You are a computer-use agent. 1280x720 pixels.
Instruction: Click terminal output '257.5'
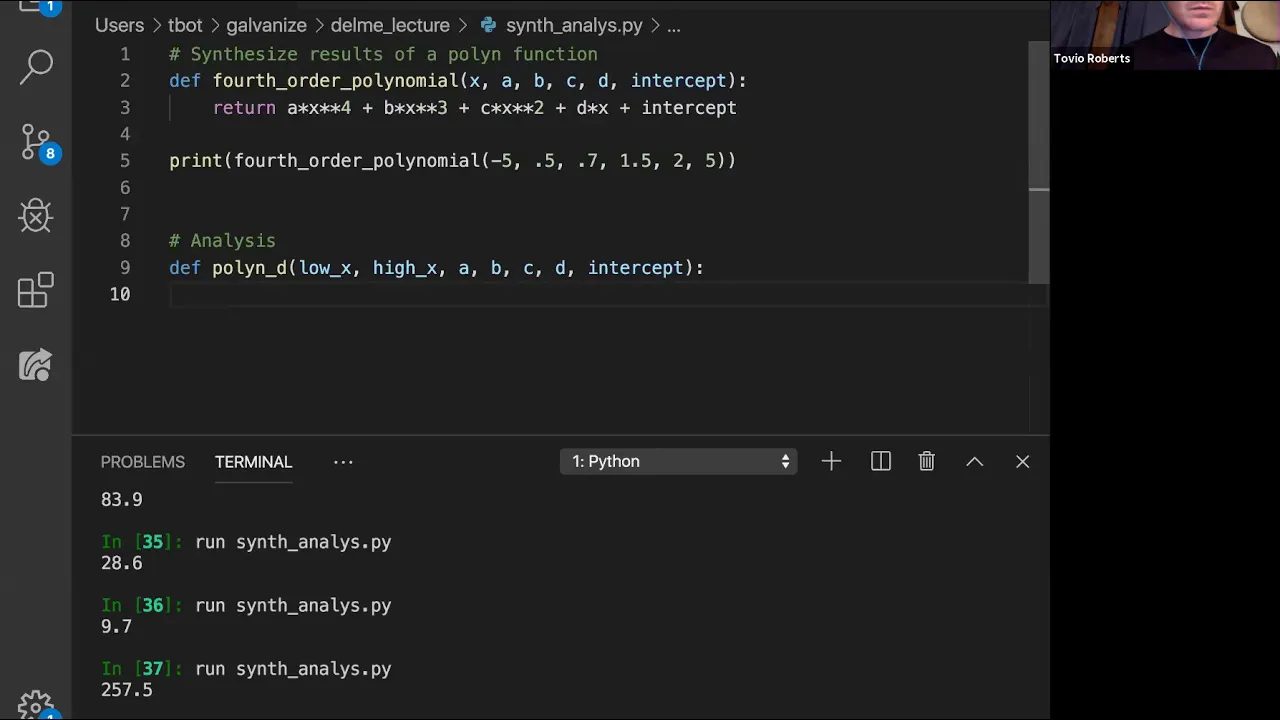pos(127,690)
